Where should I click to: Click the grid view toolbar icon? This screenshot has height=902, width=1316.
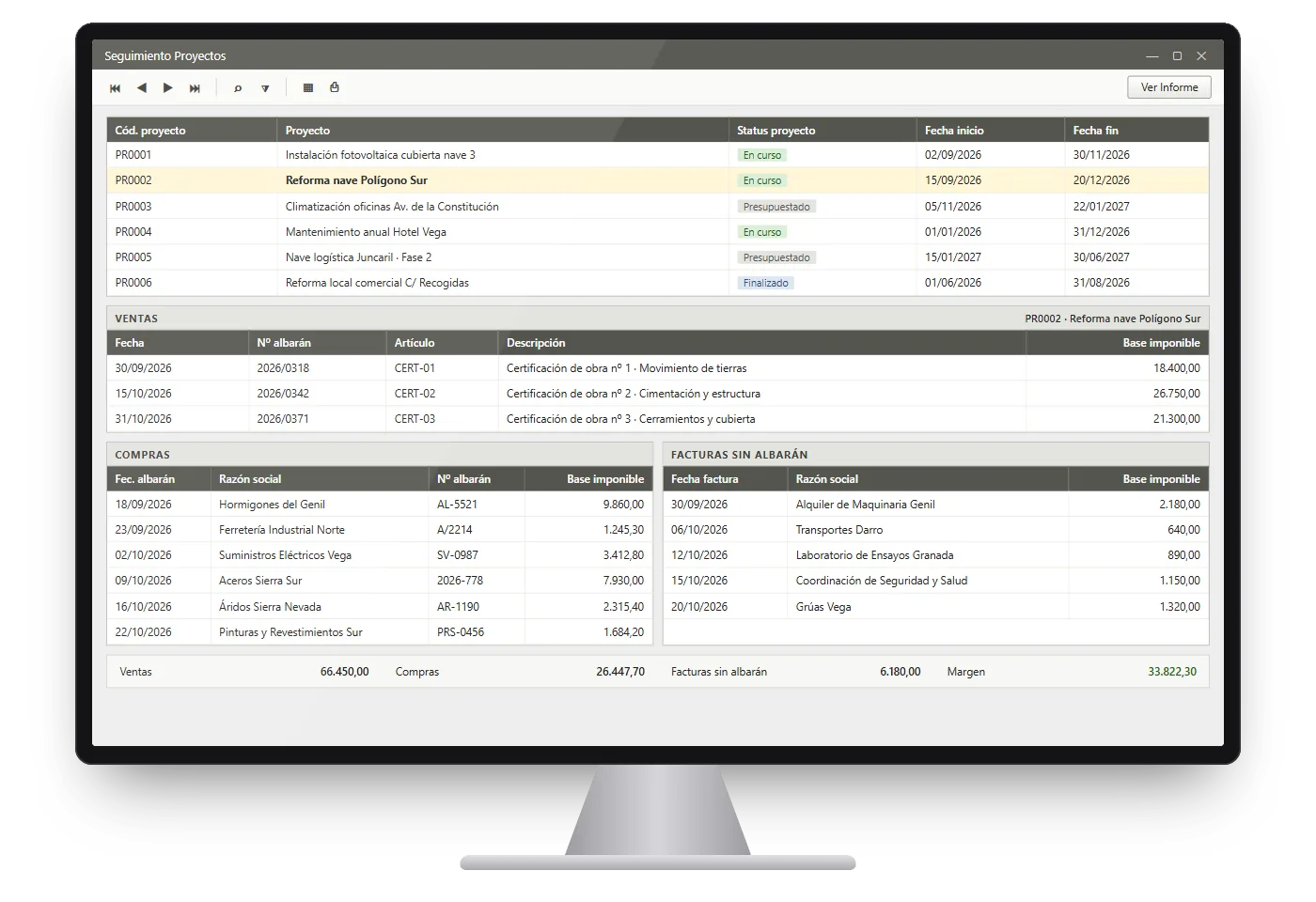point(308,87)
